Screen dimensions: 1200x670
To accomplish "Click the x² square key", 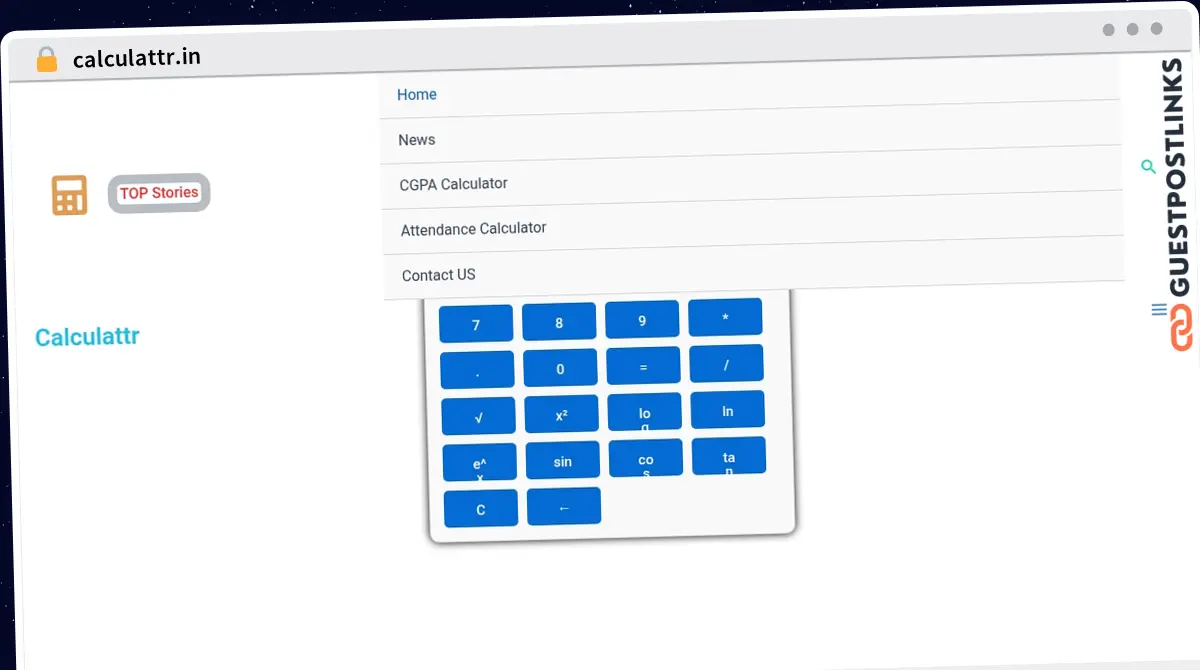I will tap(561, 414).
